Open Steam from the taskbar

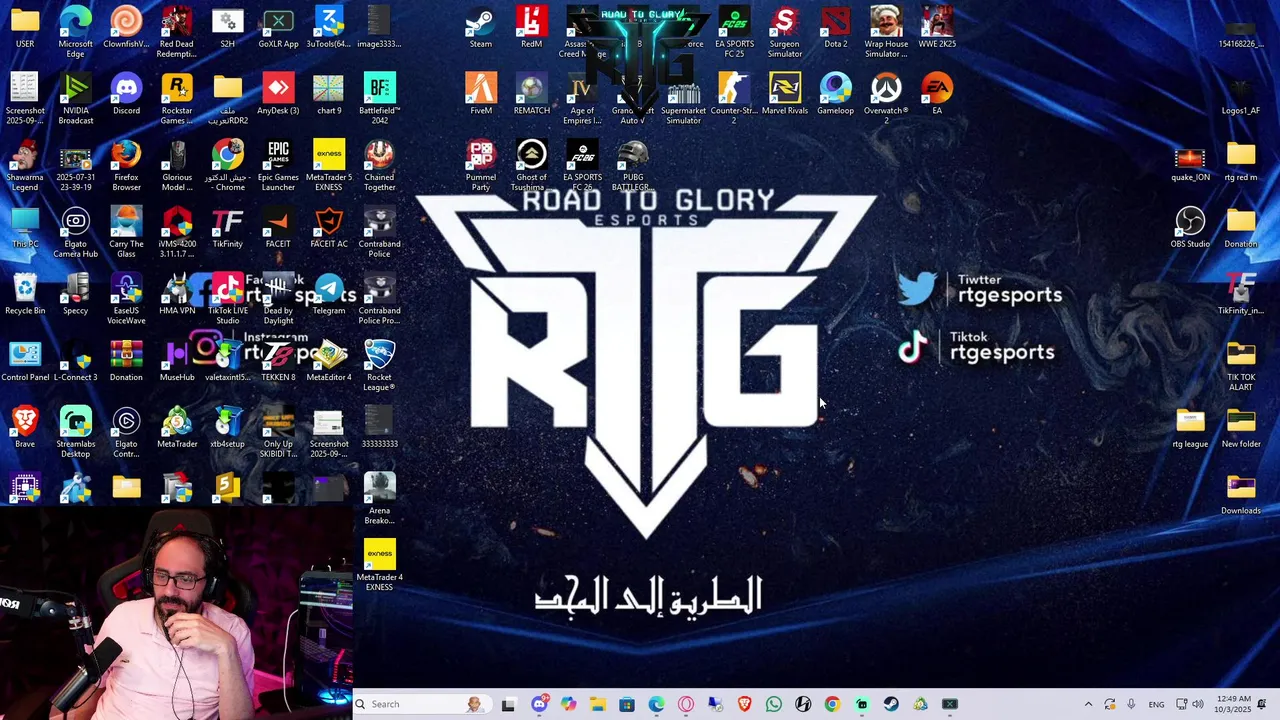[891, 704]
